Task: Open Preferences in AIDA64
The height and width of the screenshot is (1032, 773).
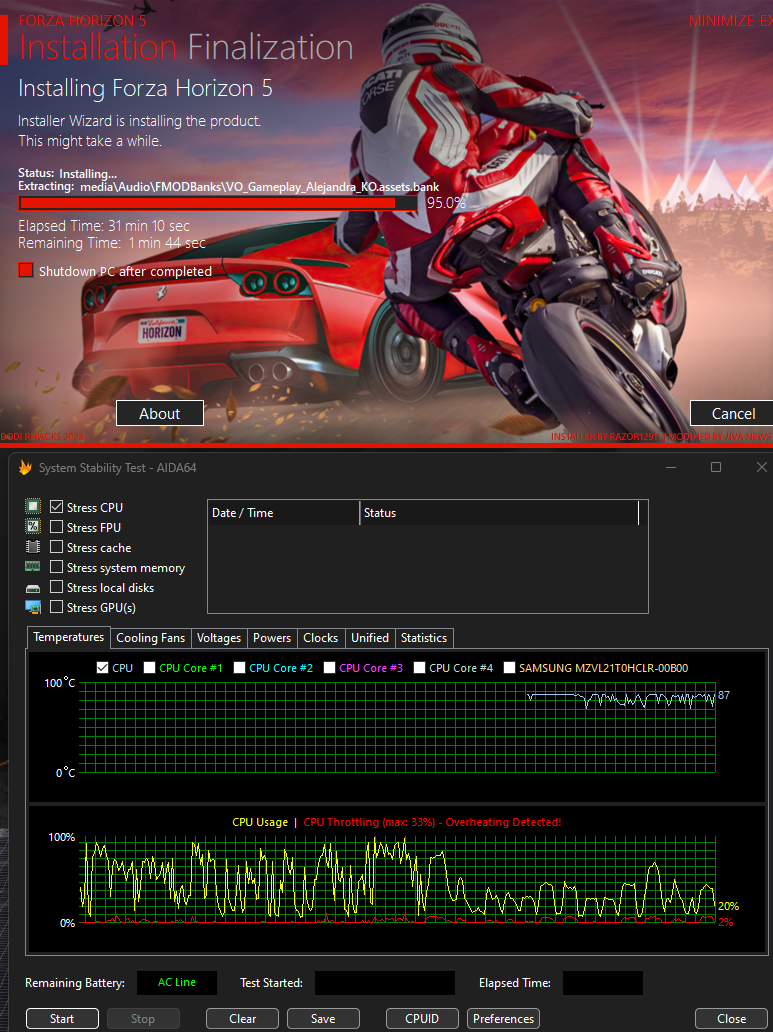Action: [x=503, y=1018]
